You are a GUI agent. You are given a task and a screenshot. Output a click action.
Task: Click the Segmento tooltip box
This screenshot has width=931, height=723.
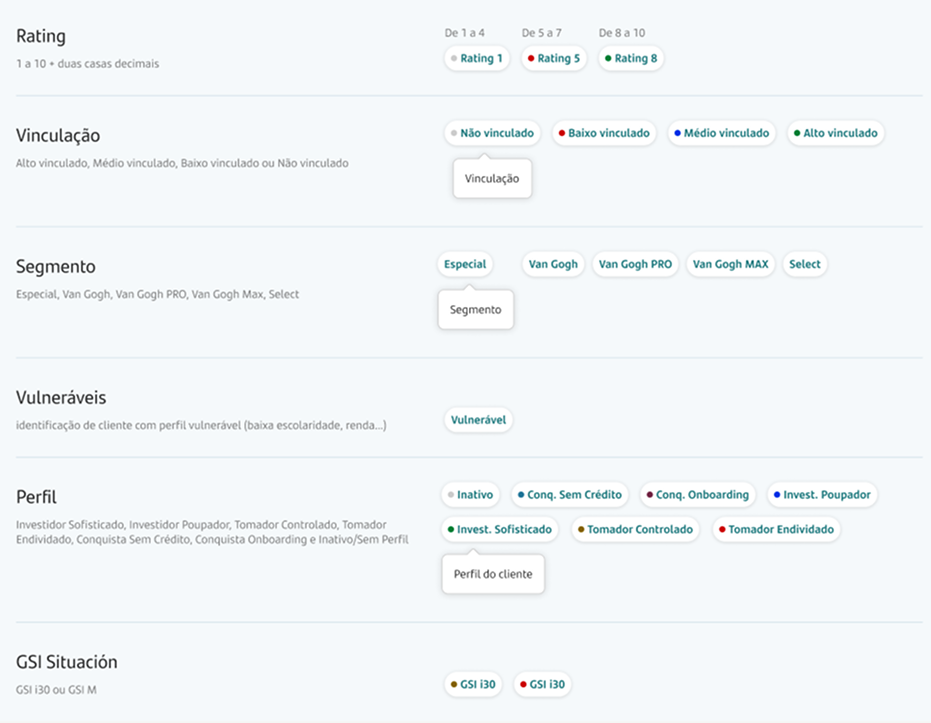[x=476, y=309]
